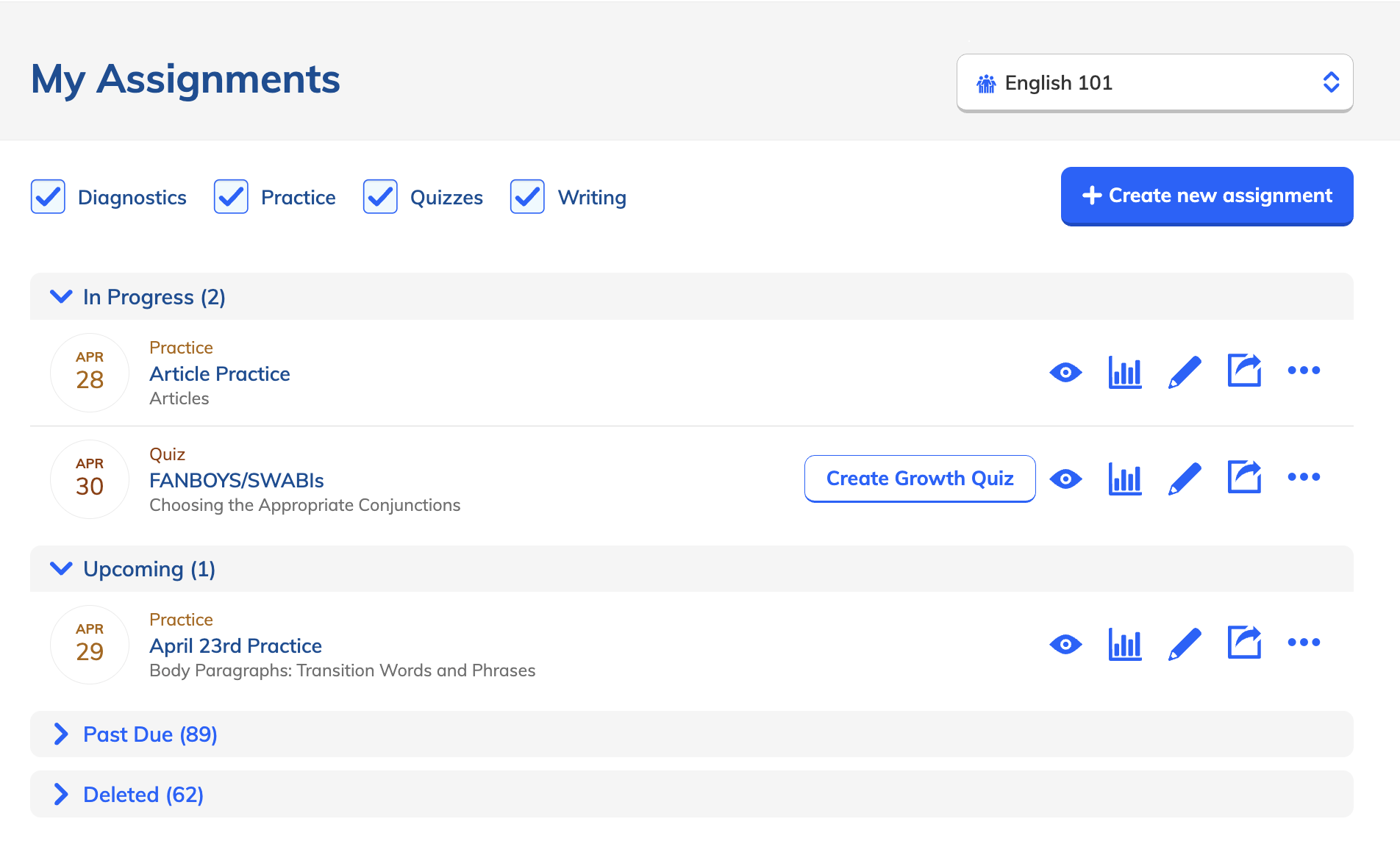This screenshot has width=1400, height=841.
Task: Click the APR 29 date badge
Action: 90,644
